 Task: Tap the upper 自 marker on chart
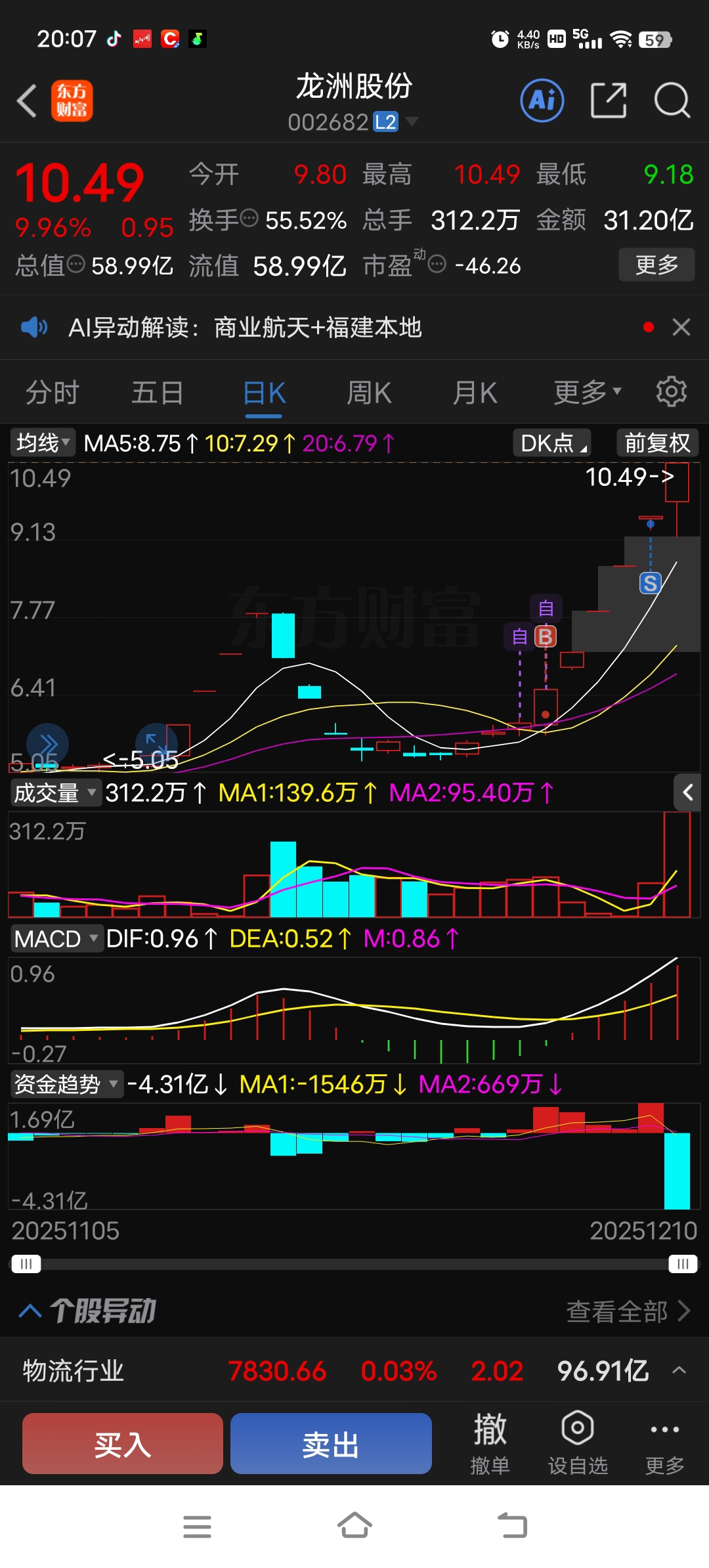(546, 608)
